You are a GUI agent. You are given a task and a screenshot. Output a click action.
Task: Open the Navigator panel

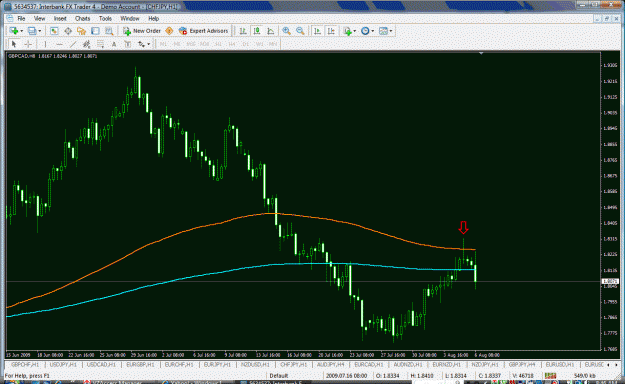coord(81,31)
